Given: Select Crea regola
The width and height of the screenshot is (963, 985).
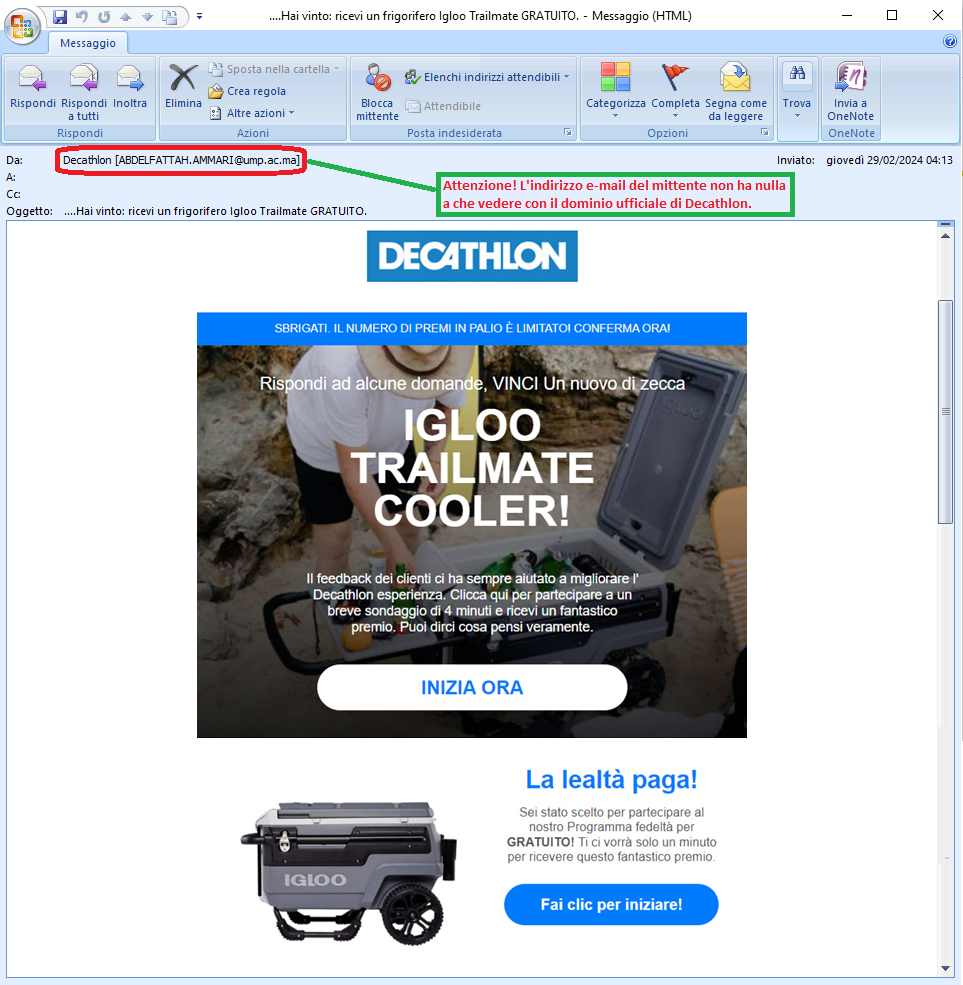Looking at the screenshot, I should pos(248,91).
